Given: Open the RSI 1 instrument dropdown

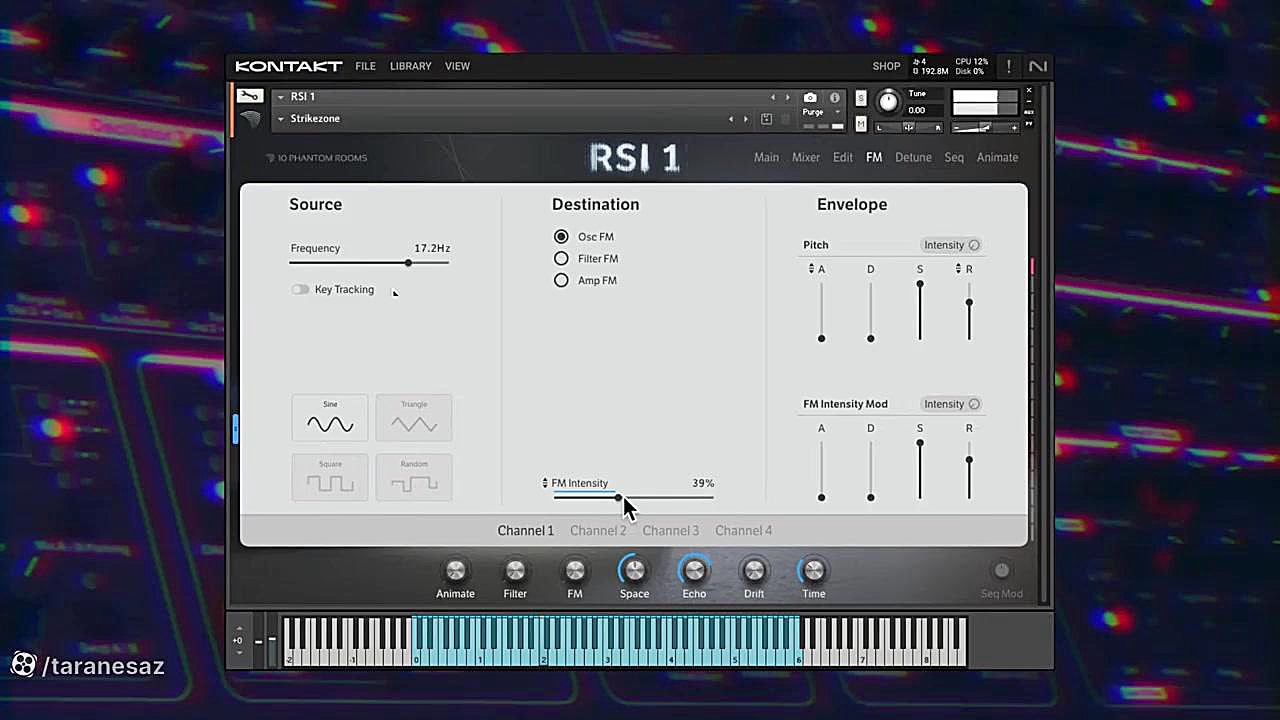Looking at the screenshot, I should pos(281,97).
